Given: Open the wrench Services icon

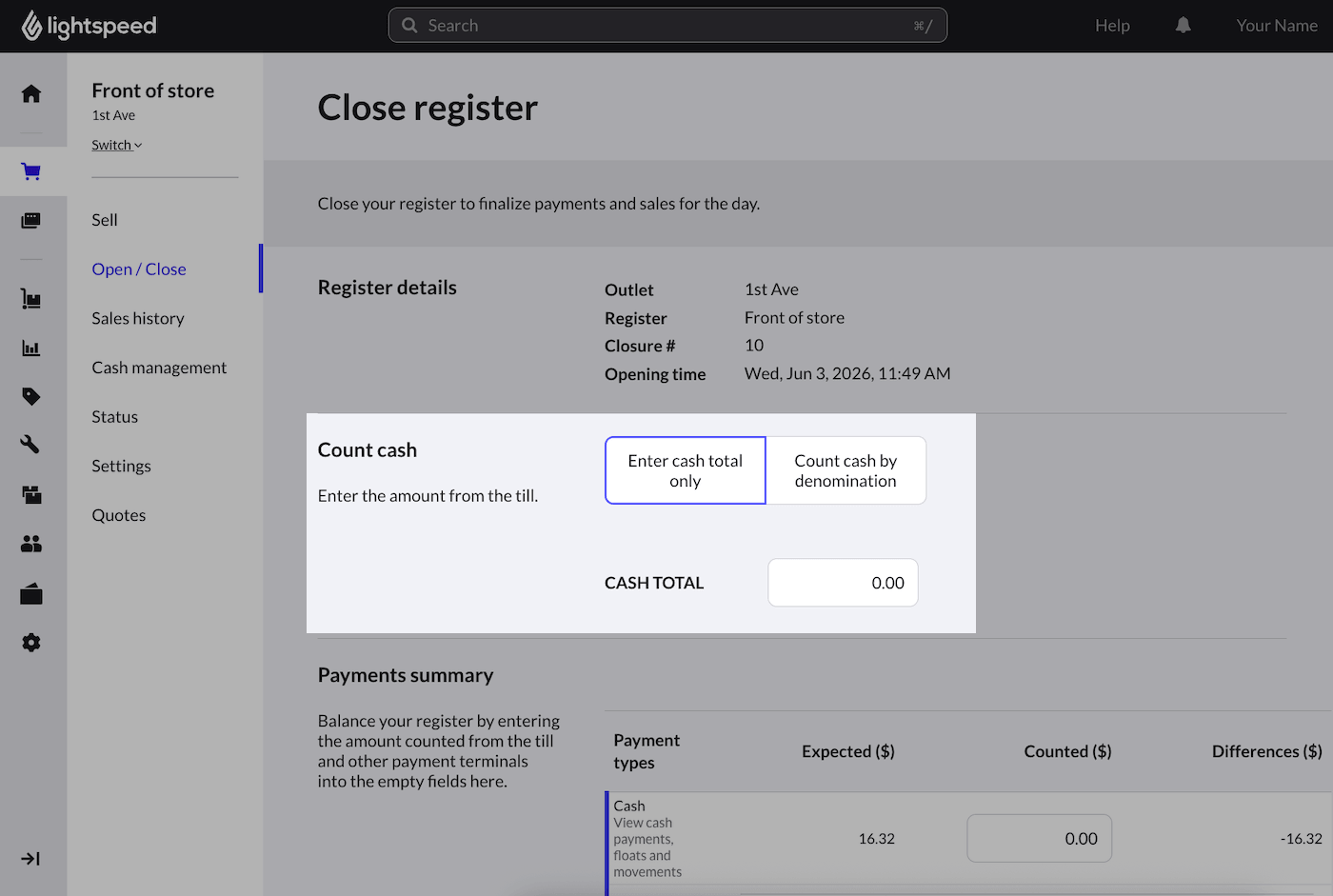Looking at the screenshot, I should (31, 445).
